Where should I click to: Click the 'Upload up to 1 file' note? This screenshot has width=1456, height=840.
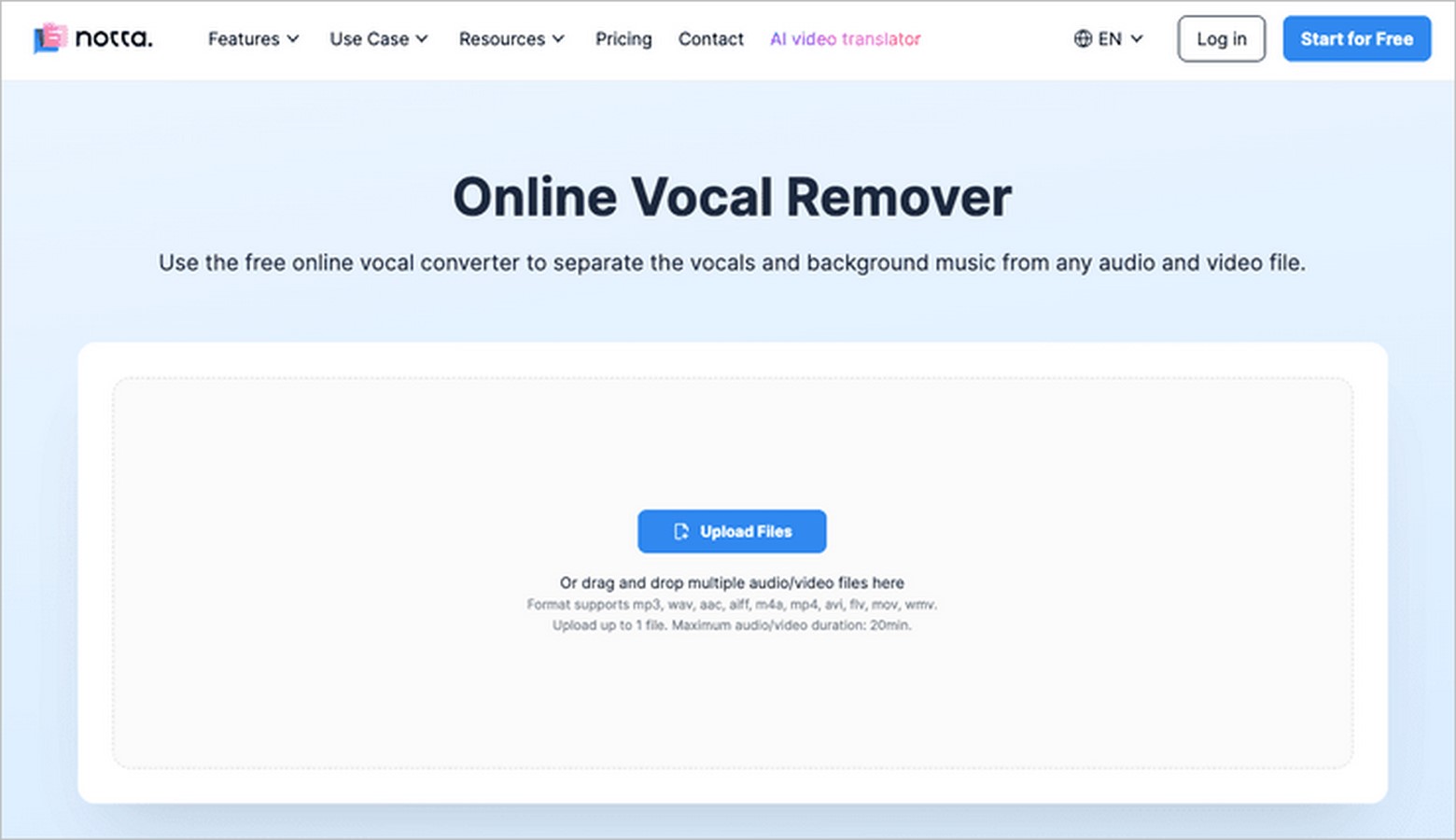(x=732, y=625)
